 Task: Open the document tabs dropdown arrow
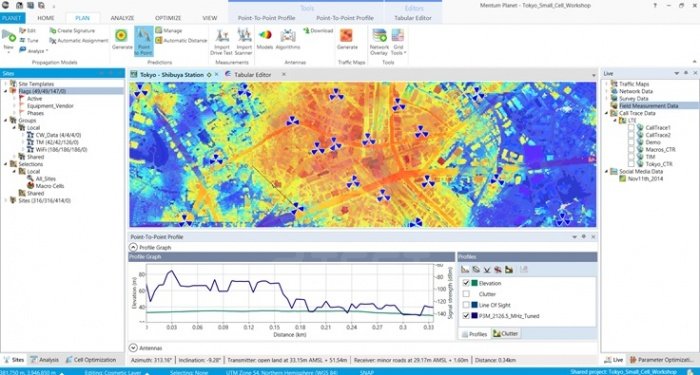tap(593, 75)
